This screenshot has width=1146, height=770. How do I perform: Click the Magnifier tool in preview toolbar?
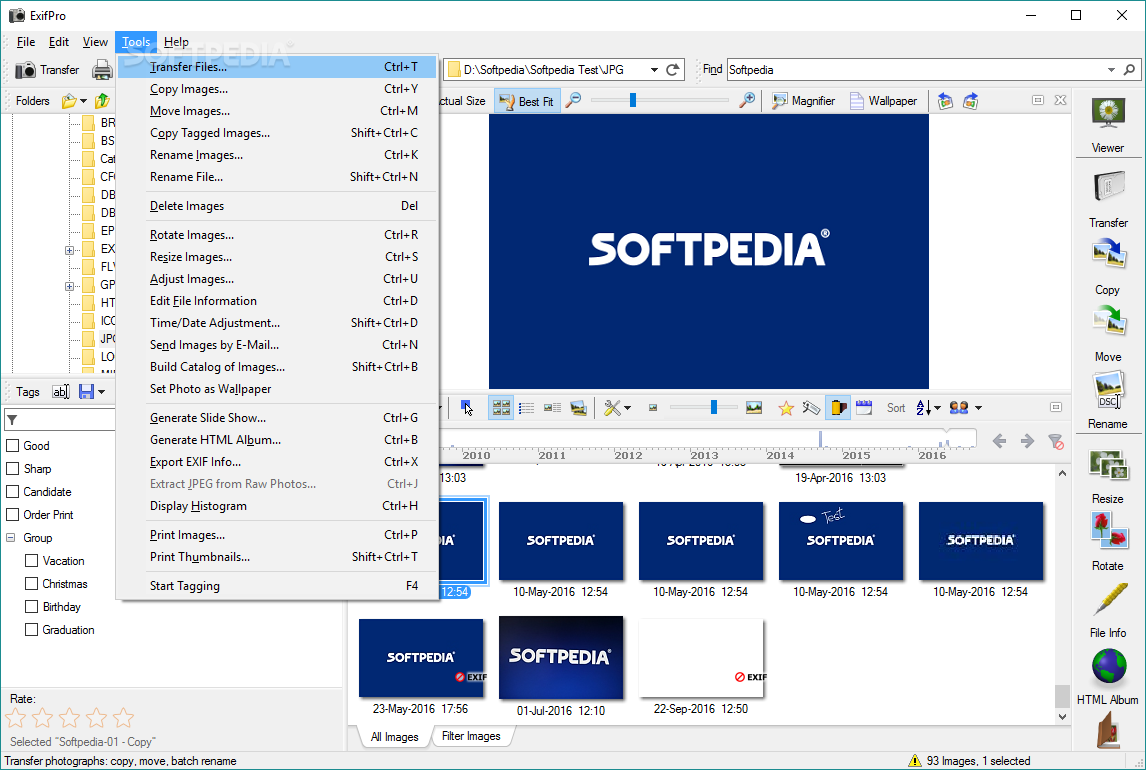pyautogui.click(x=803, y=101)
